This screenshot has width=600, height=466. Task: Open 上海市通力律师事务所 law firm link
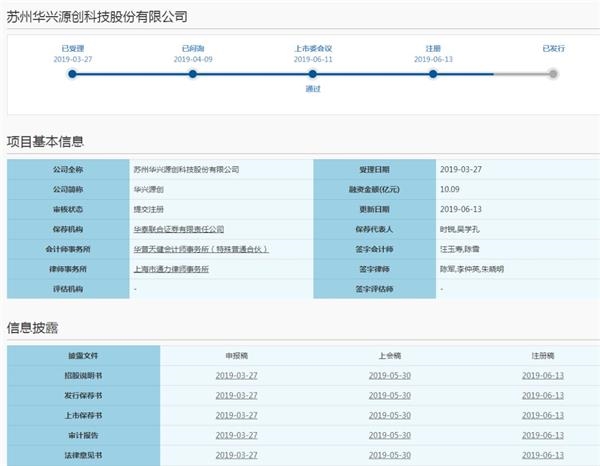click(171, 269)
